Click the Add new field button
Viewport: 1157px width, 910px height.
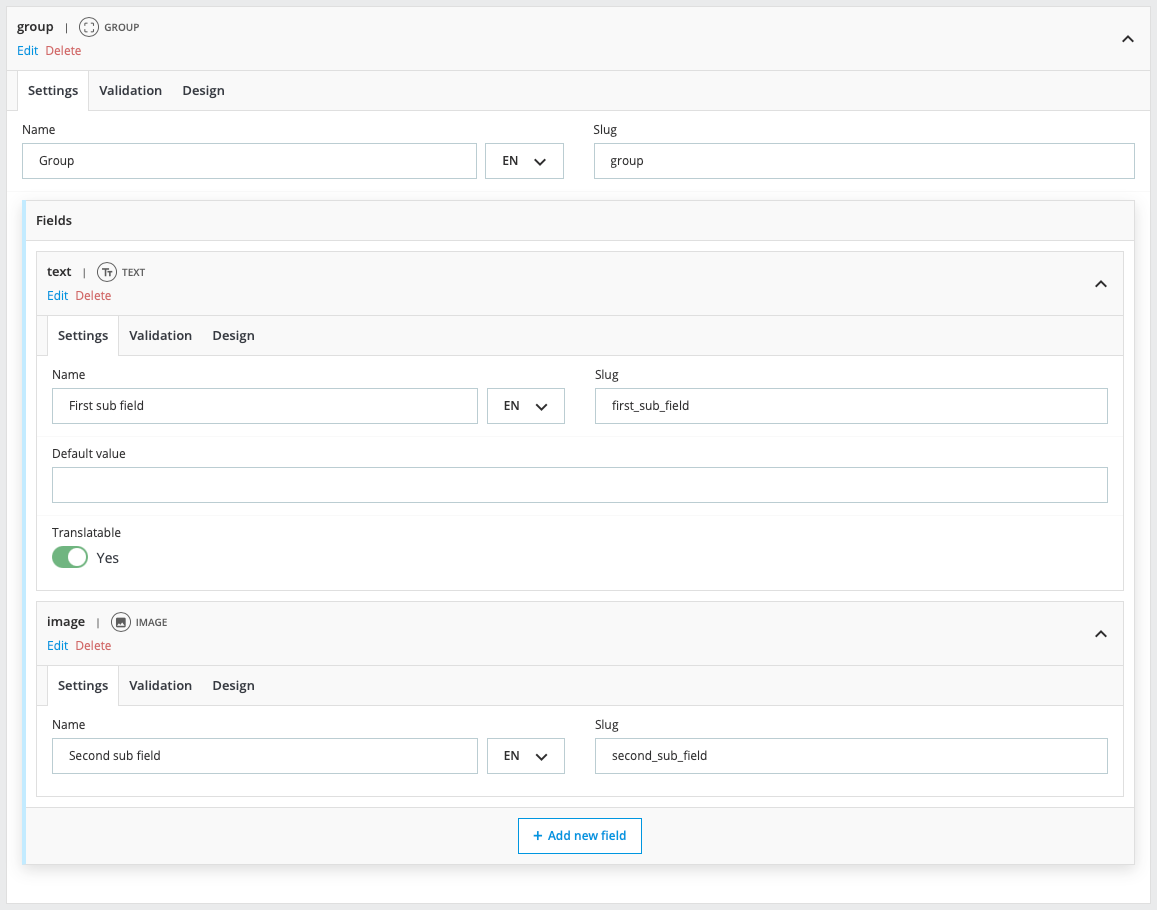point(579,836)
